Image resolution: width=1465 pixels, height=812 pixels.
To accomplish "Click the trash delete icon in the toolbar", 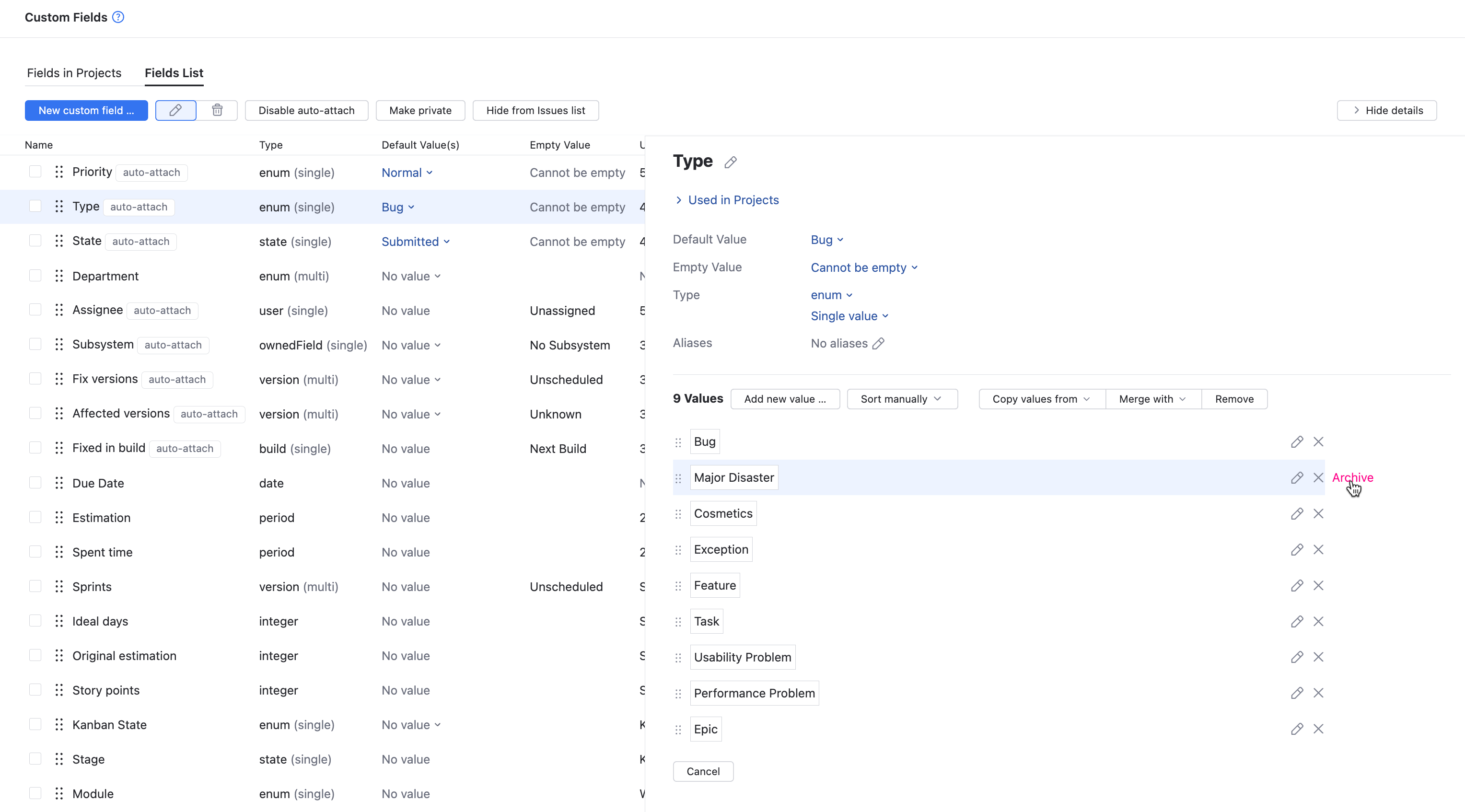I will pos(217,110).
